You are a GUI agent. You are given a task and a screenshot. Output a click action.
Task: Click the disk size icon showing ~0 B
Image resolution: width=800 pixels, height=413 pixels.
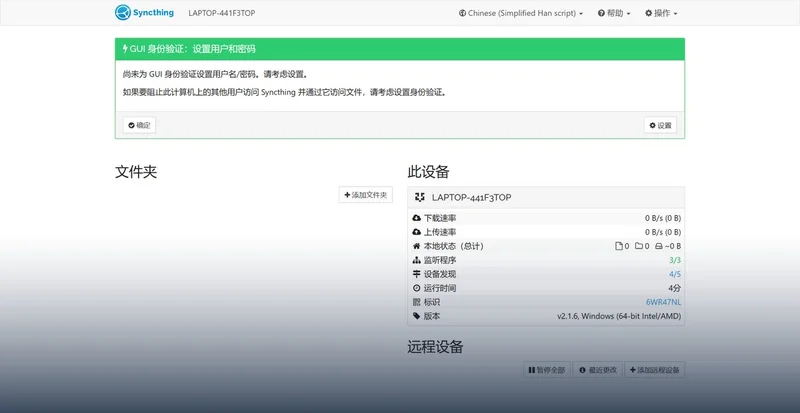point(659,246)
